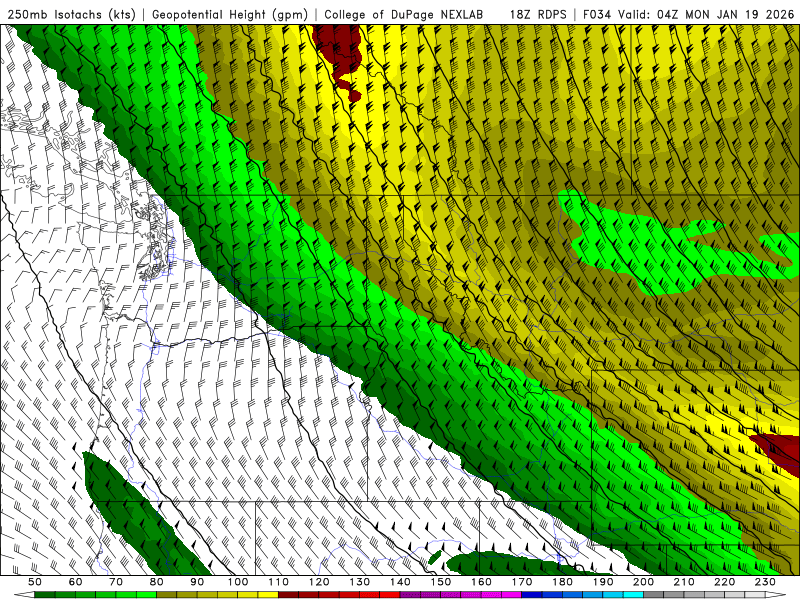Click the 130 label on the color scale

(x=360, y=582)
